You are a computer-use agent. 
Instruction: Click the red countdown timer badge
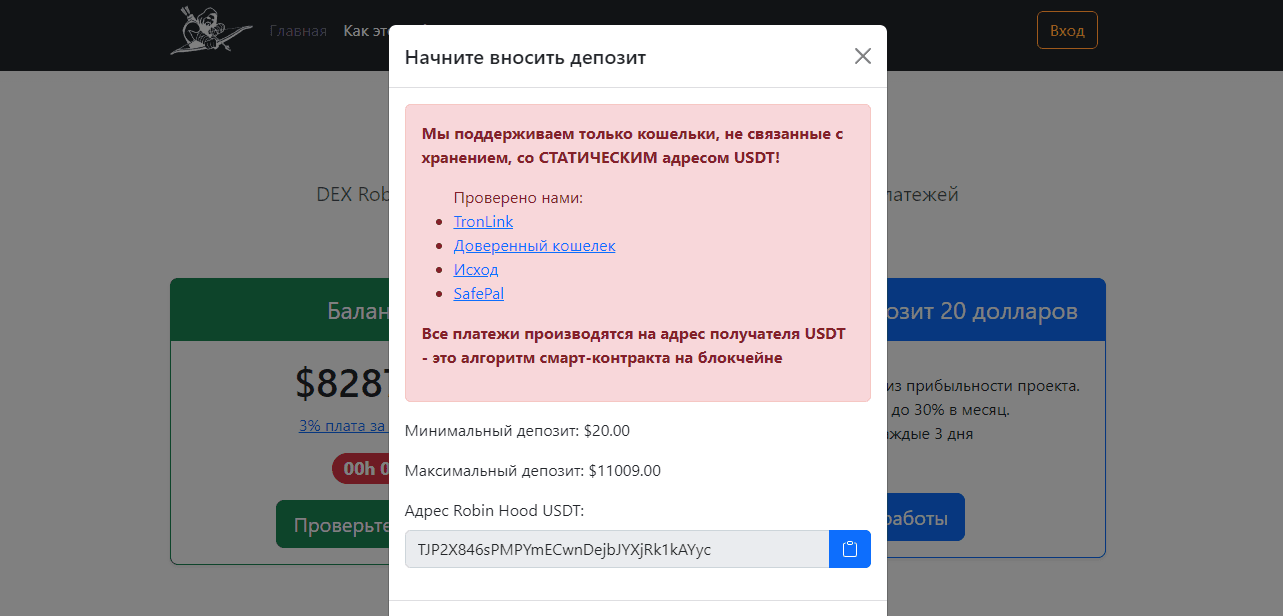click(360, 468)
